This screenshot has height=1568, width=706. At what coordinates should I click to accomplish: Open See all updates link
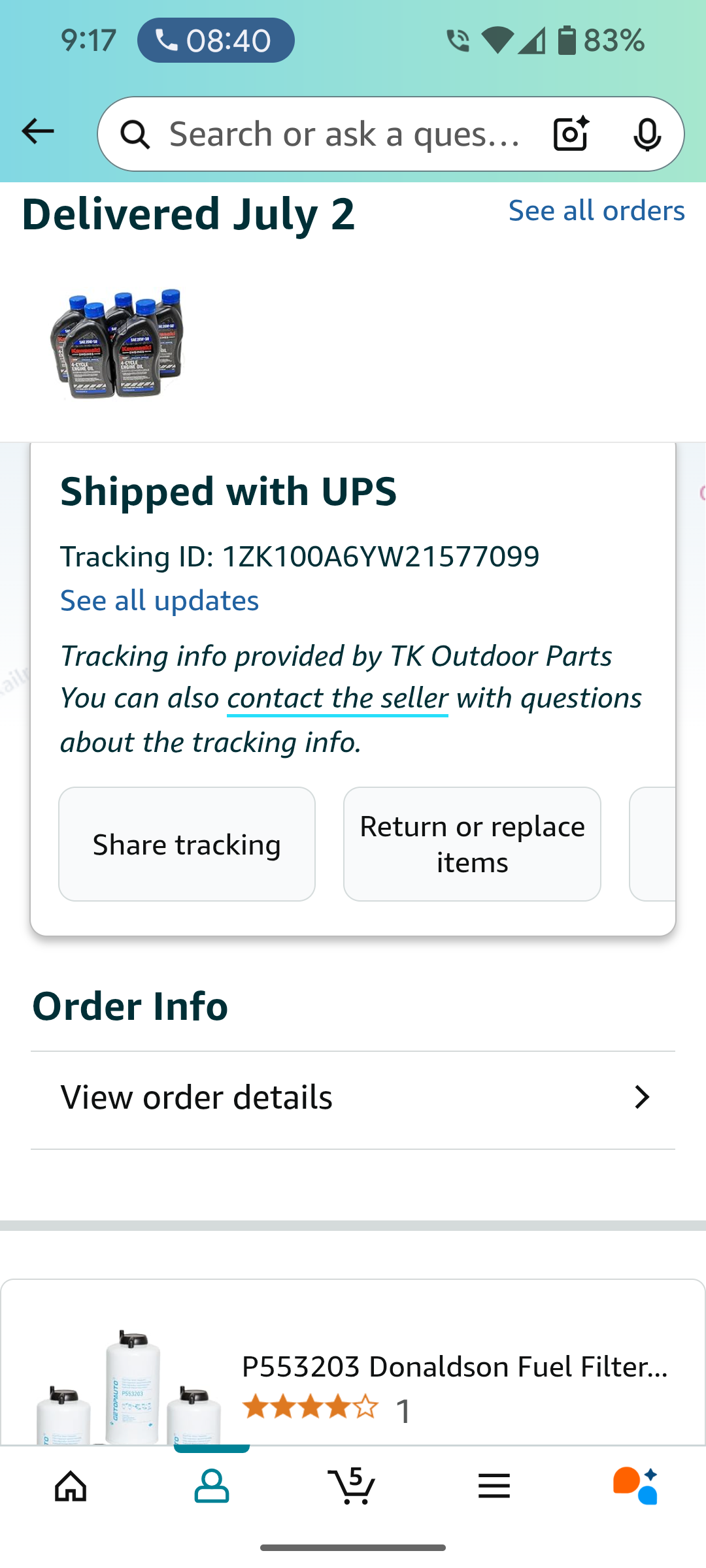(x=160, y=601)
